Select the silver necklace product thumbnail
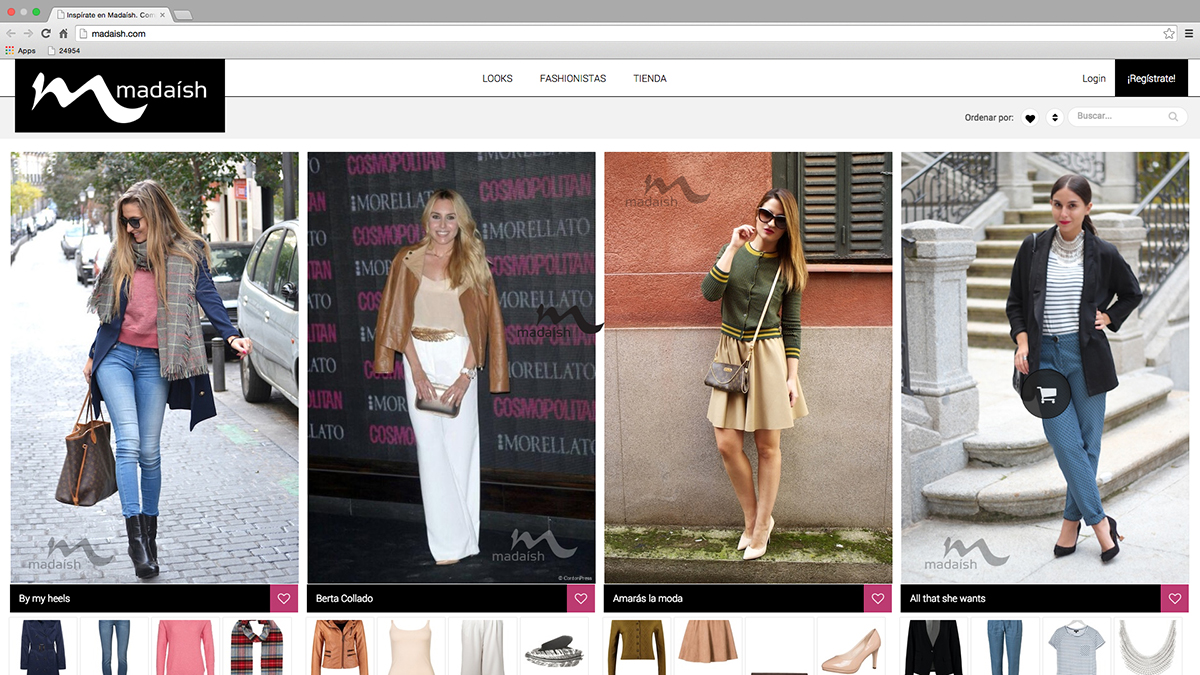 pyautogui.click(x=1147, y=646)
